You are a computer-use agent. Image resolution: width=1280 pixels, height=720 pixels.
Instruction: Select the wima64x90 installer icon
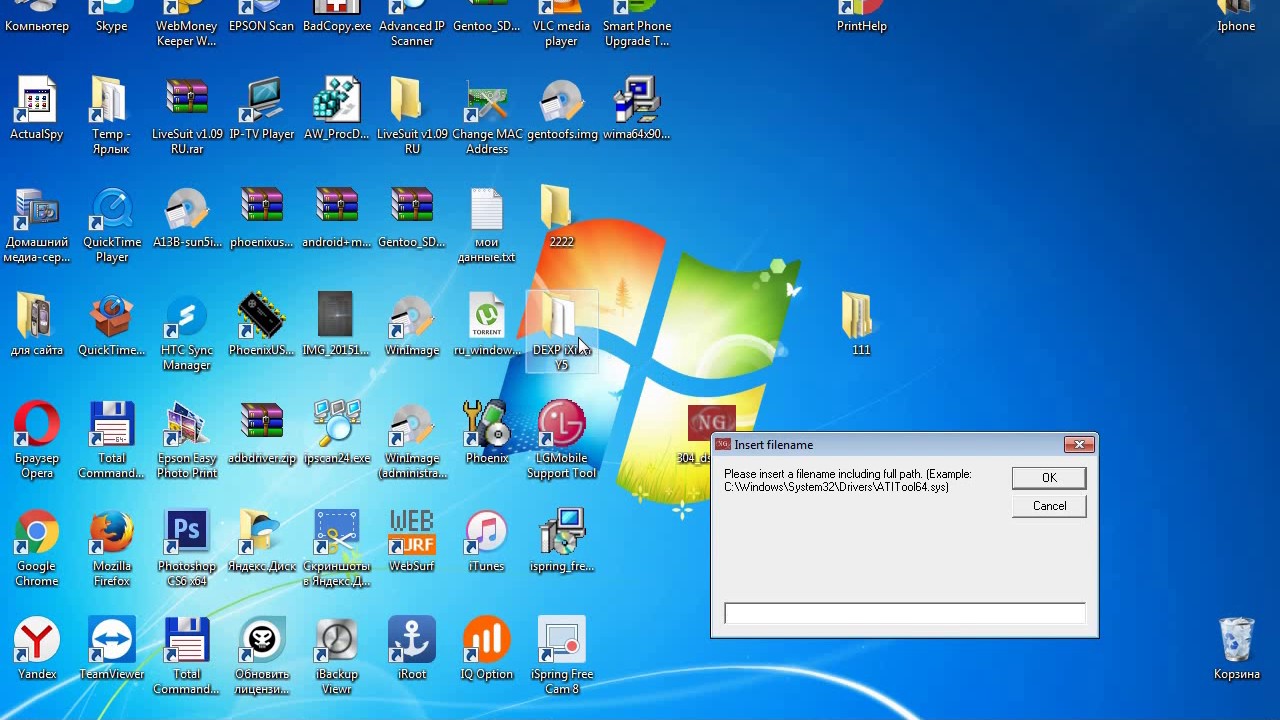(x=636, y=108)
